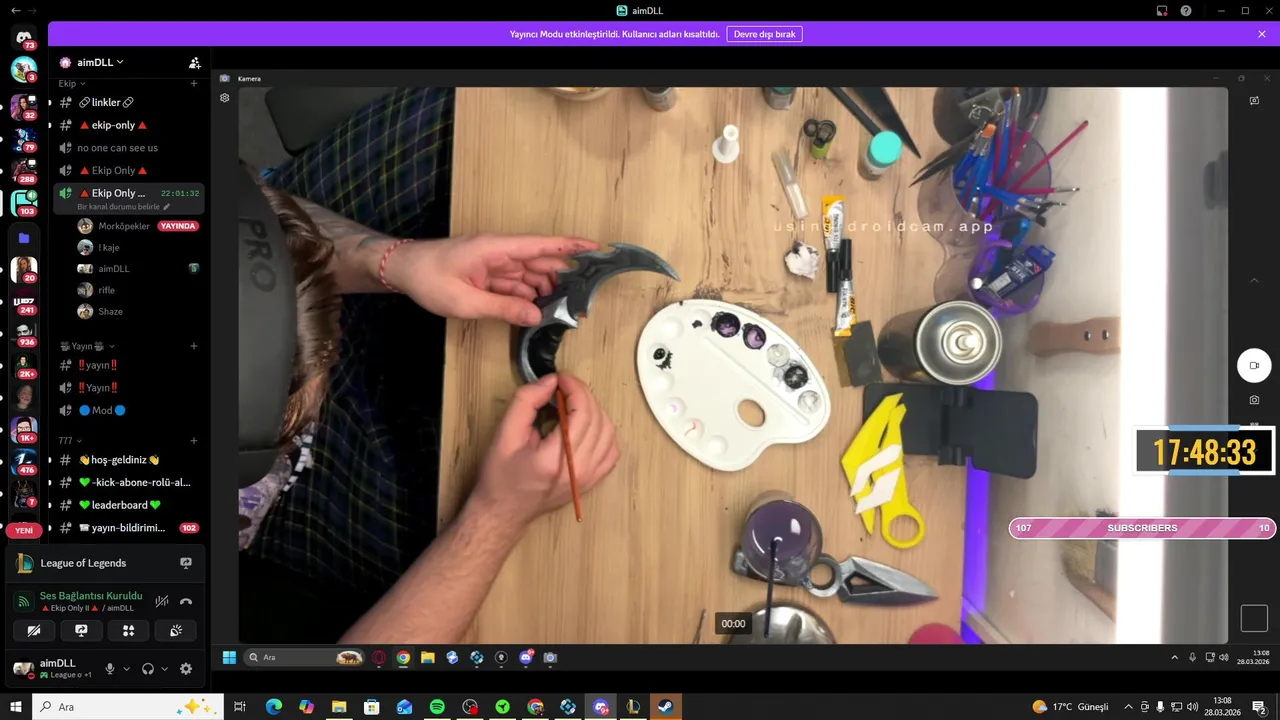The image size is (1280, 720).
Task: Add channel to 777 category plus
Action: pos(194,440)
